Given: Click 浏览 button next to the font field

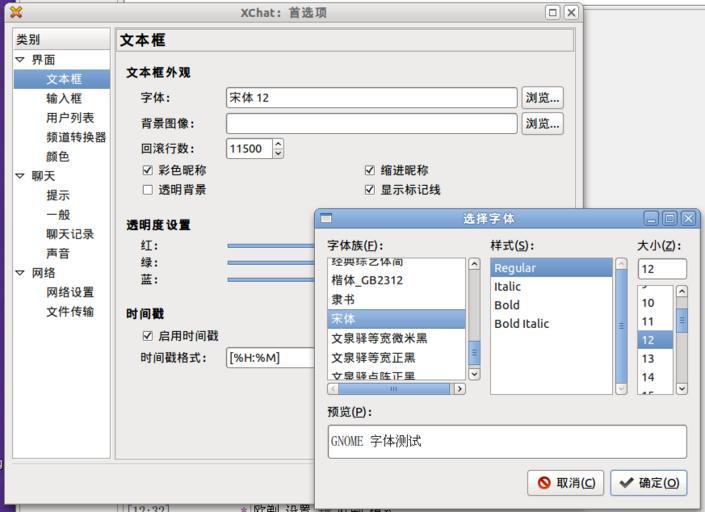Looking at the screenshot, I should click(542, 98).
